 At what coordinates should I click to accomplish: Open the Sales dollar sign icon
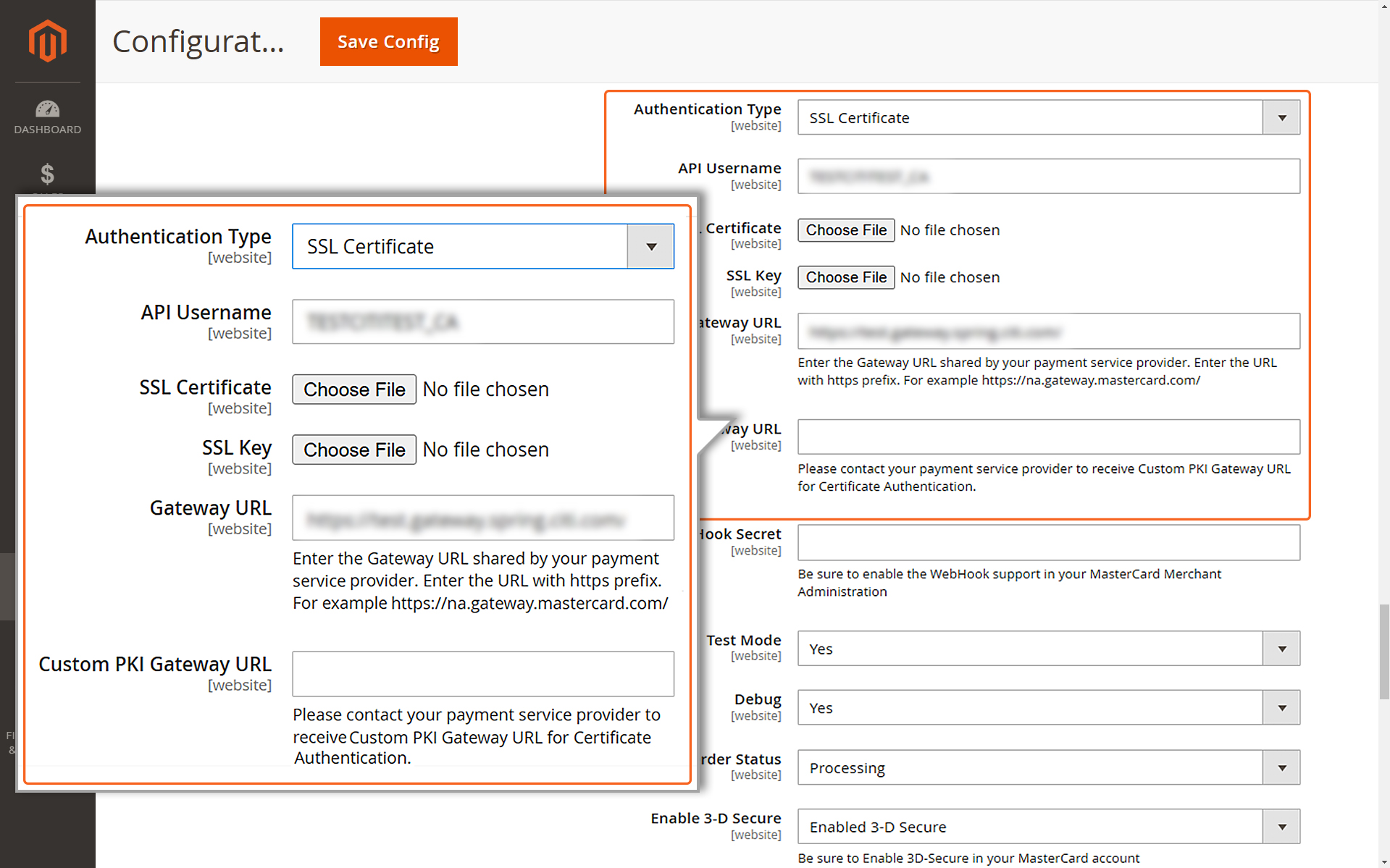(x=48, y=174)
